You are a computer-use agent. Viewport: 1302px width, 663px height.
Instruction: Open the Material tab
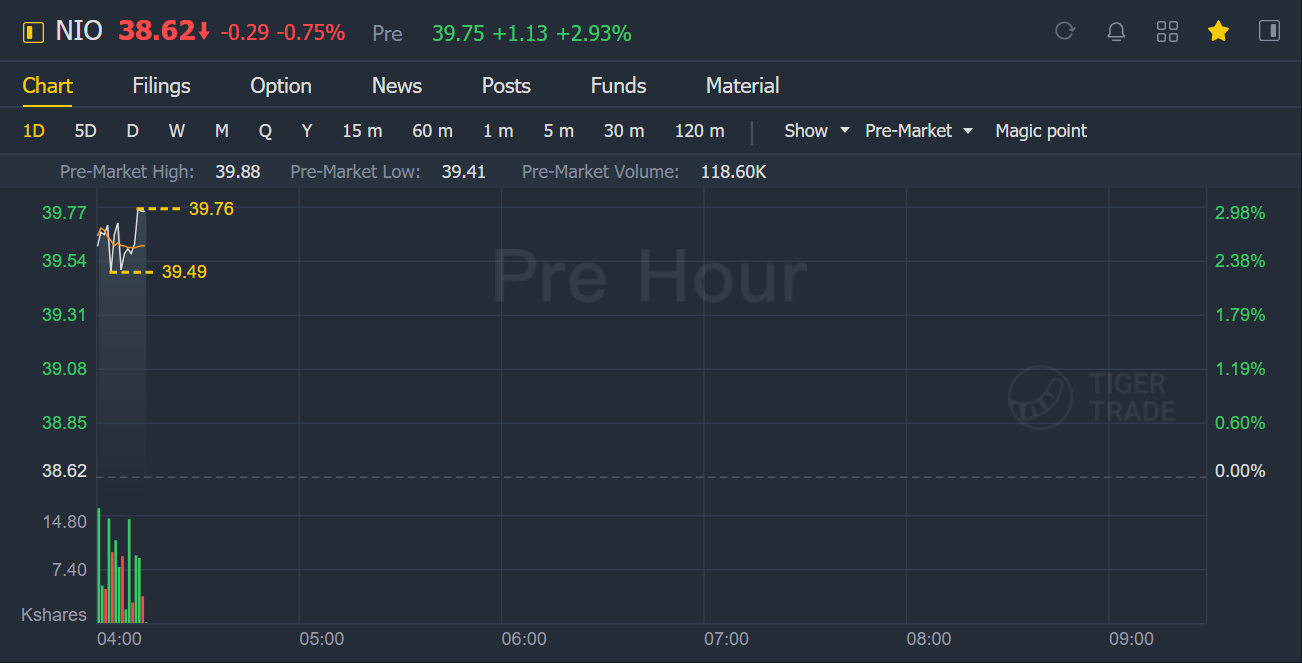(742, 86)
